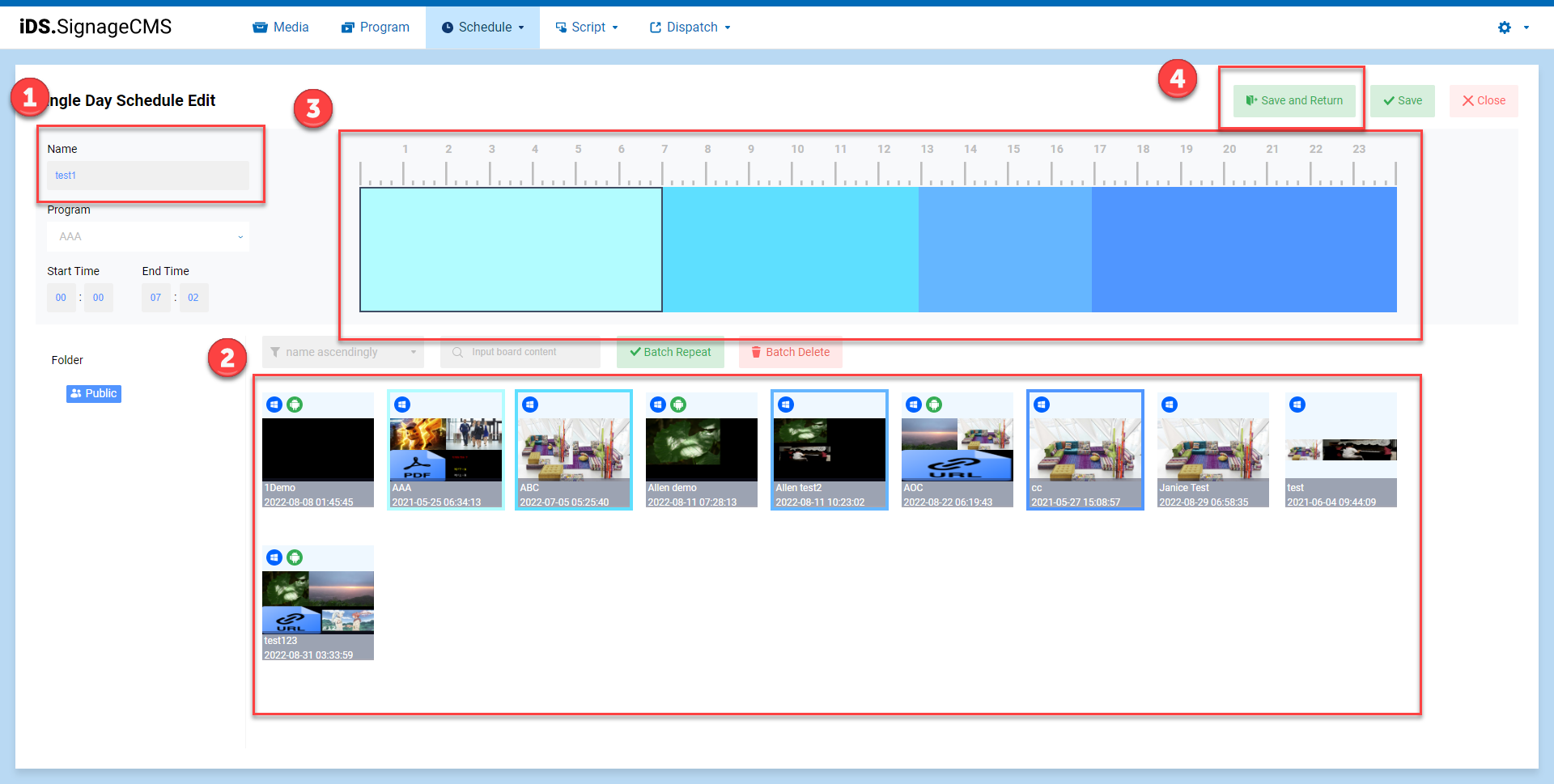Open the Program menu item
Image resolution: width=1554 pixels, height=784 pixels.
[x=376, y=28]
